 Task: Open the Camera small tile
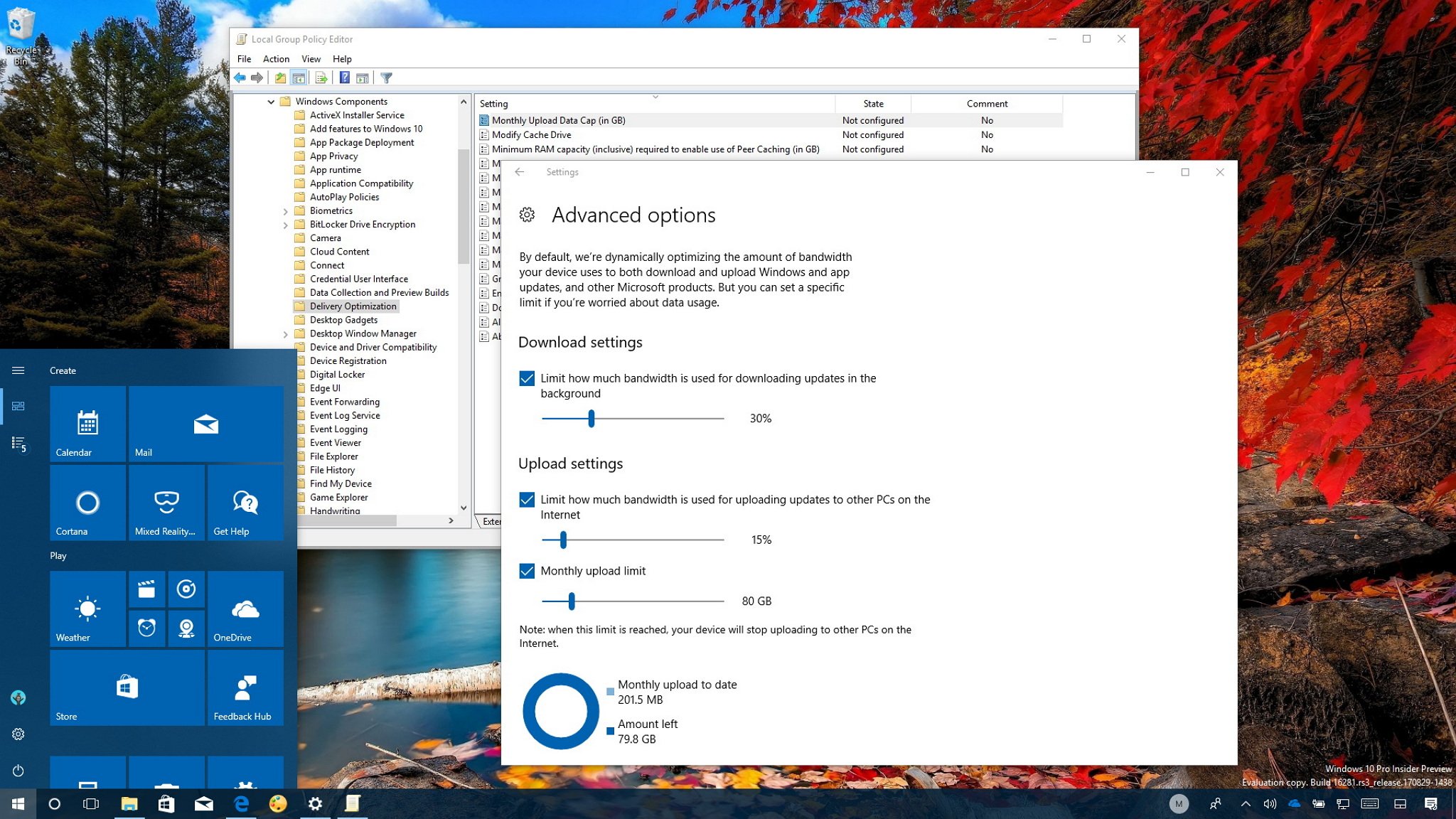click(186, 628)
